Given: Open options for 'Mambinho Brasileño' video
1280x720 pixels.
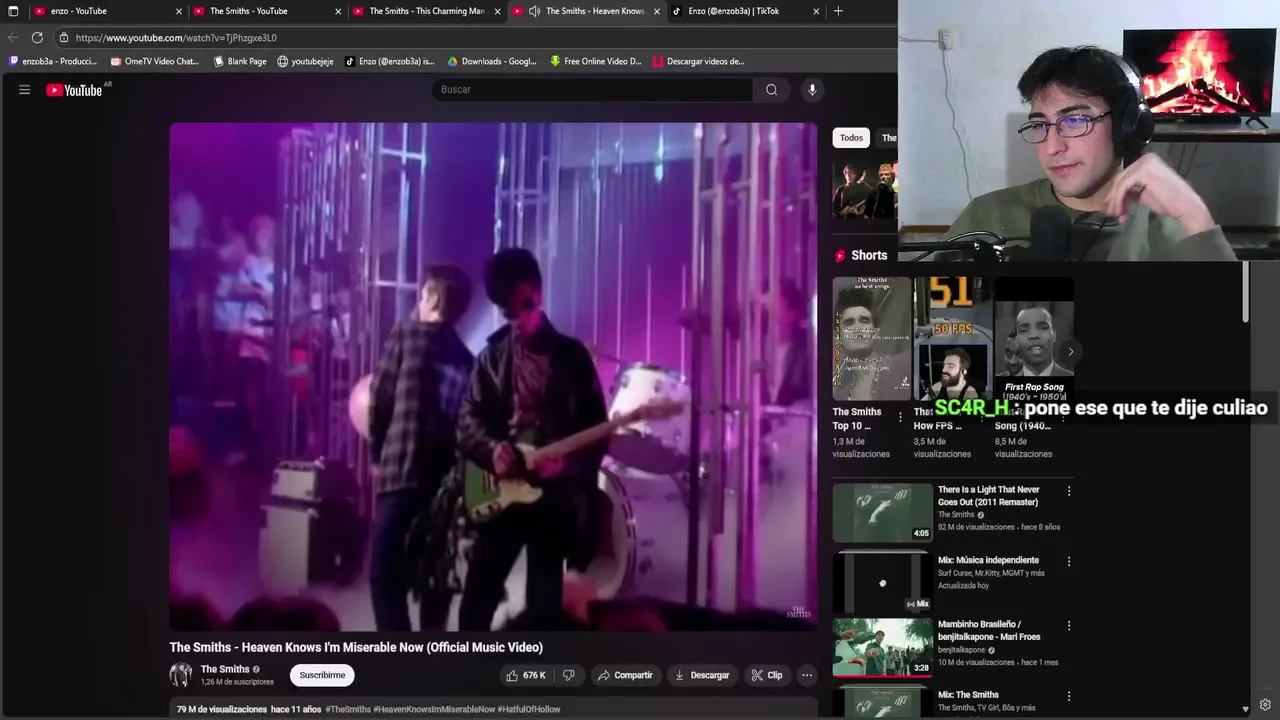Looking at the screenshot, I should 1068,625.
